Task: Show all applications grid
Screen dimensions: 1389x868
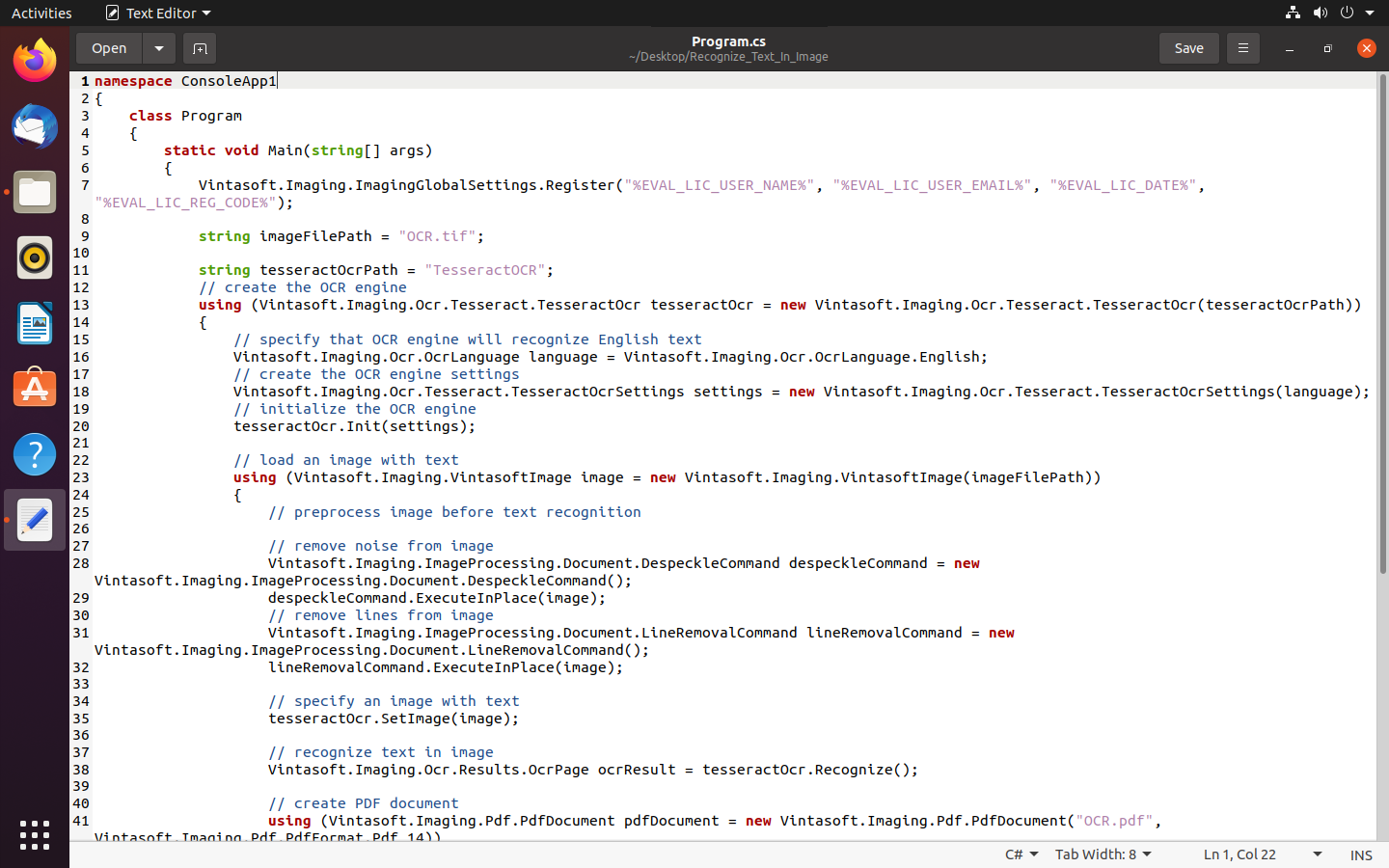Action: tap(35, 835)
